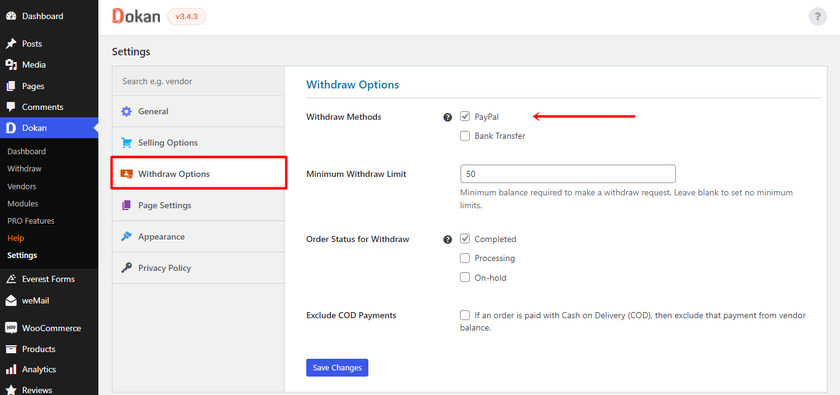This screenshot has width=840, height=395.
Task: Click the orange Help submenu link
Action: (16, 238)
